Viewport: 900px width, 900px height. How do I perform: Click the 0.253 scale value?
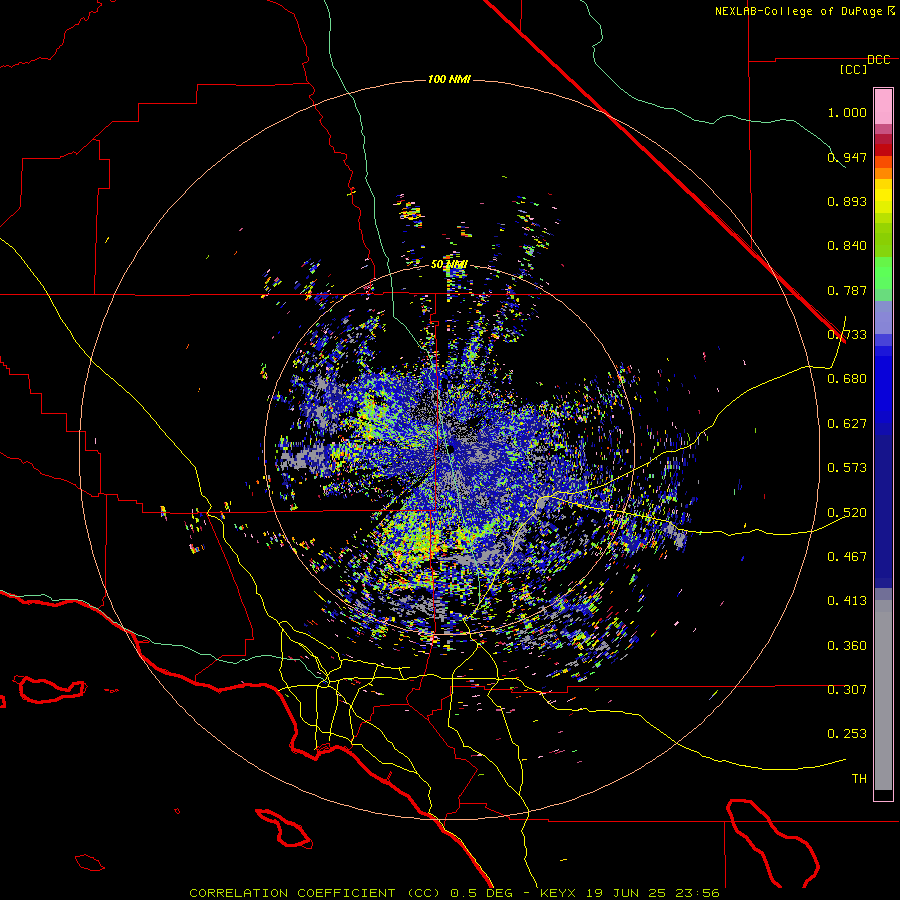847,734
